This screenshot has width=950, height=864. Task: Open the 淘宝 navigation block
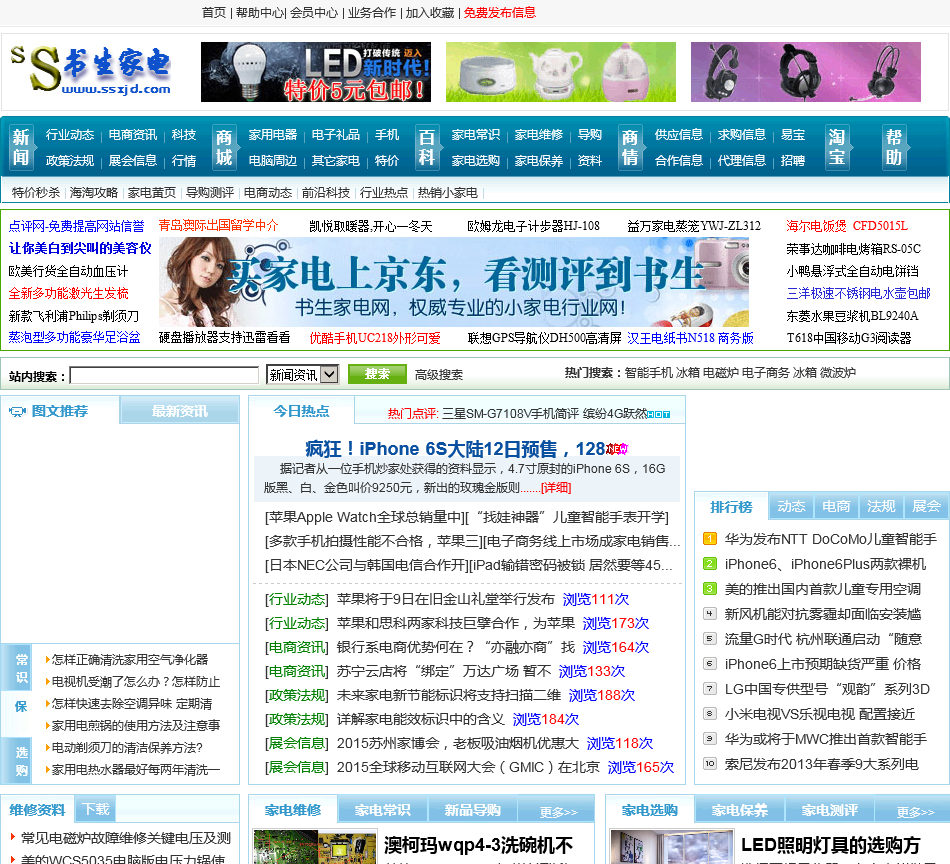pos(837,147)
